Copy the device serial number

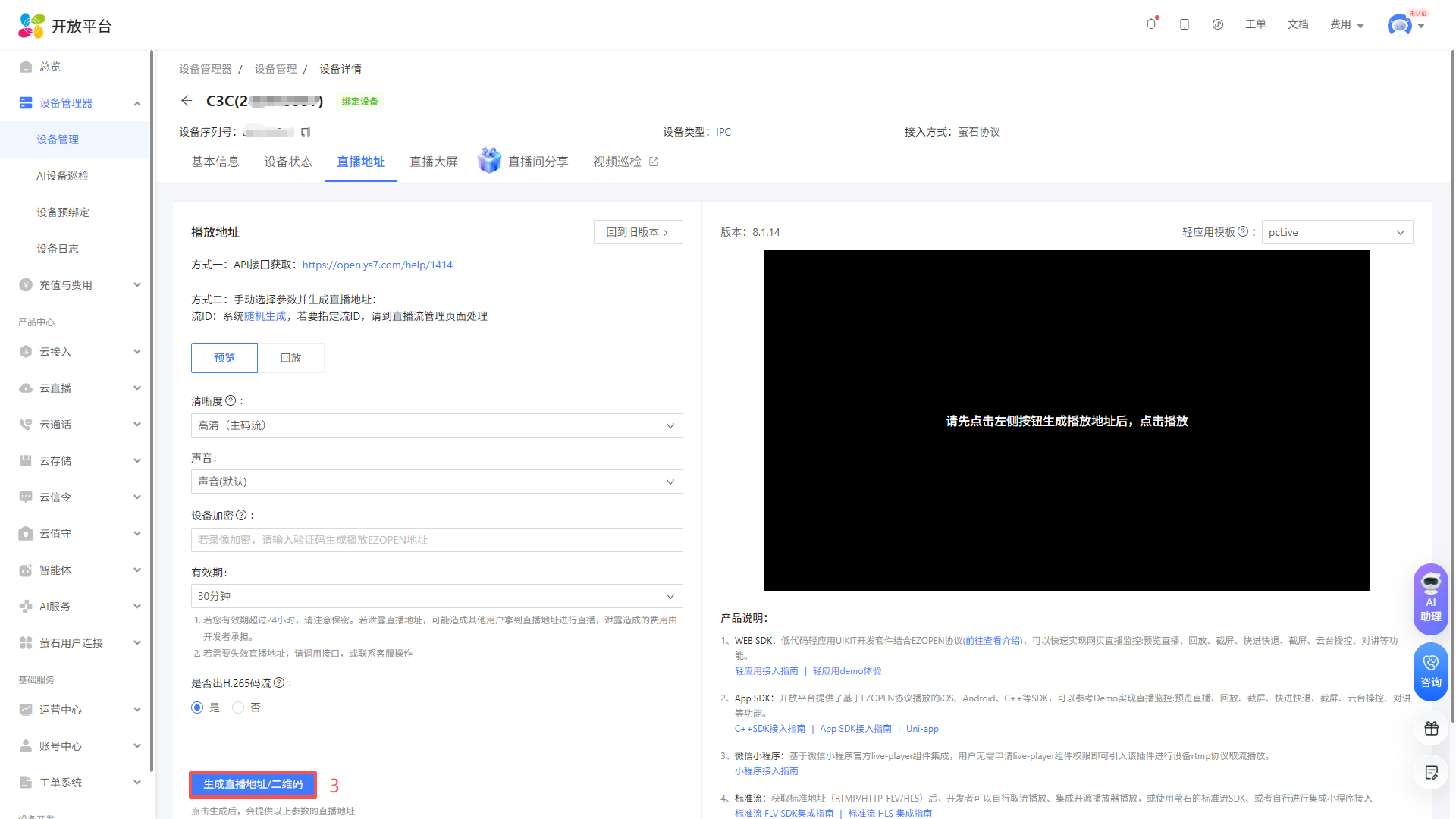click(306, 132)
